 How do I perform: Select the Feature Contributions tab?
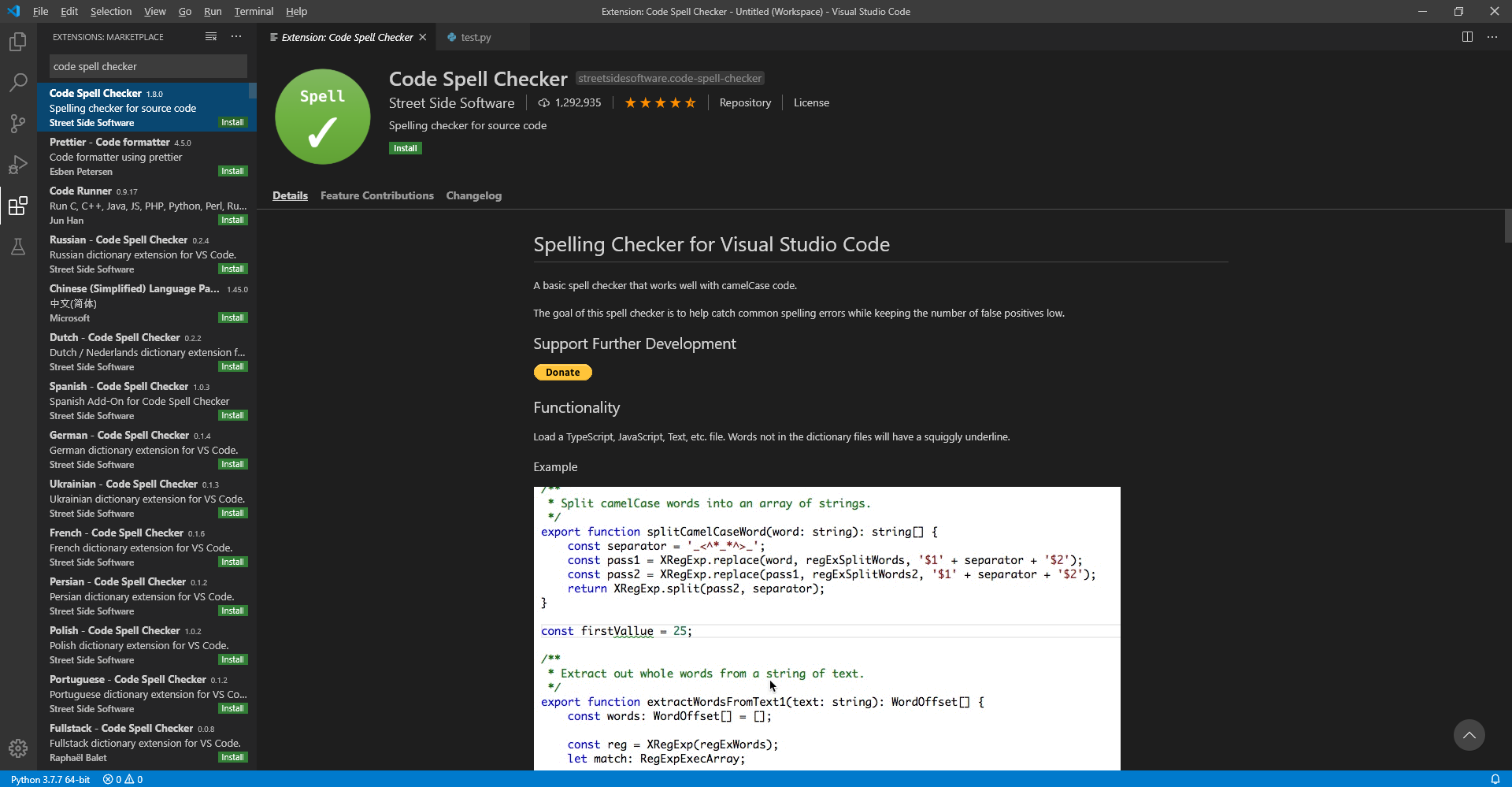click(x=377, y=195)
